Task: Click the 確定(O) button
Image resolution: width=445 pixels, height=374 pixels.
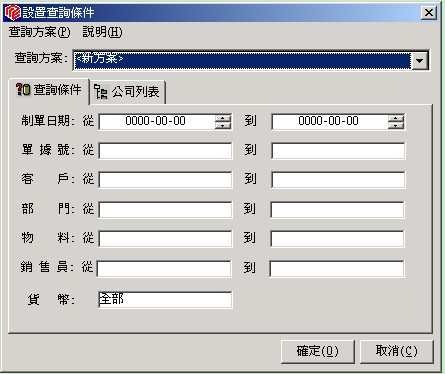Action: pyautogui.click(x=317, y=351)
